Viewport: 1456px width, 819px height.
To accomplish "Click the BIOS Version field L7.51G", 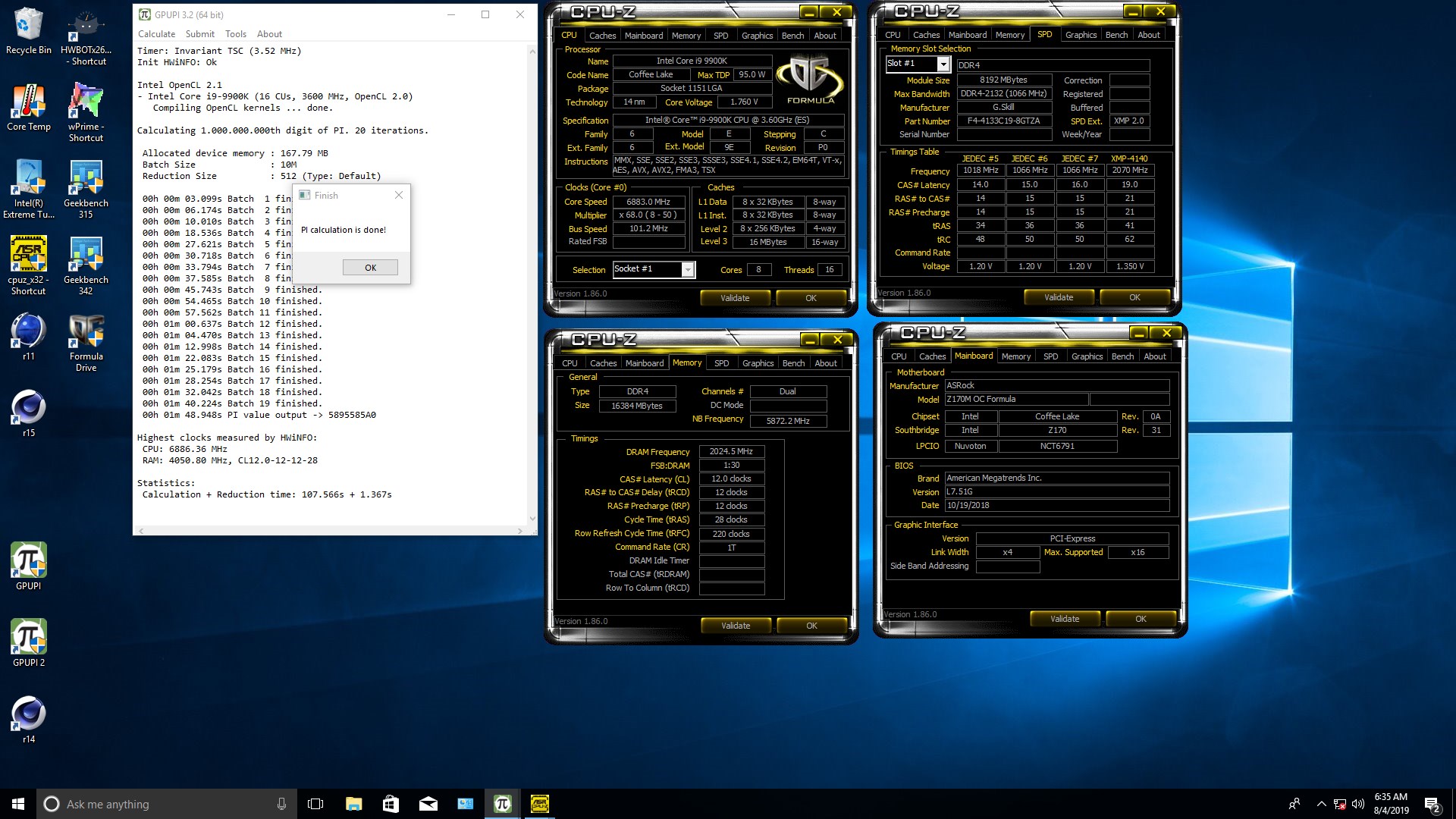I will point(1056,491).
